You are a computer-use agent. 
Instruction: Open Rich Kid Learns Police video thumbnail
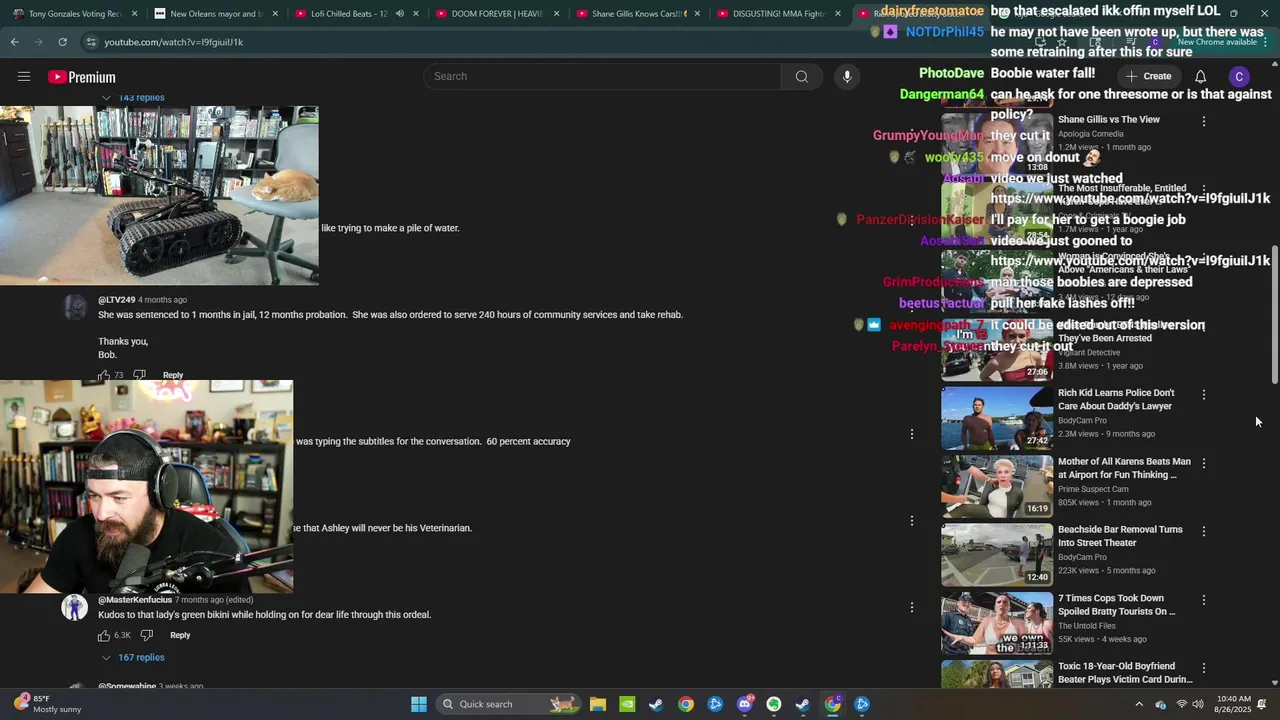tap(997, 418)
